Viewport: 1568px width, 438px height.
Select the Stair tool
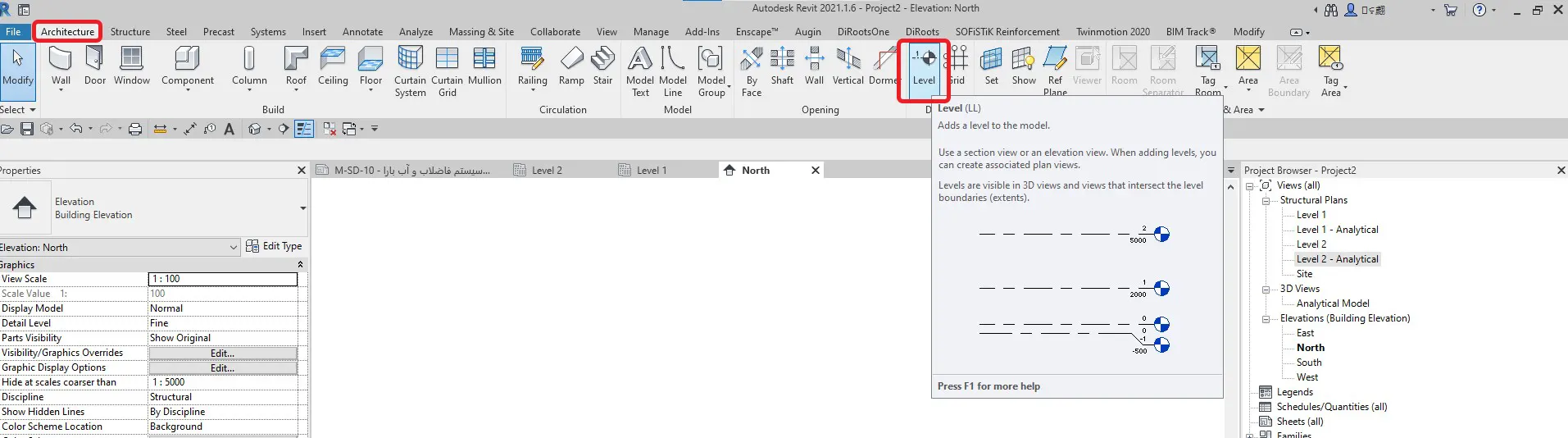coord(602,67)
